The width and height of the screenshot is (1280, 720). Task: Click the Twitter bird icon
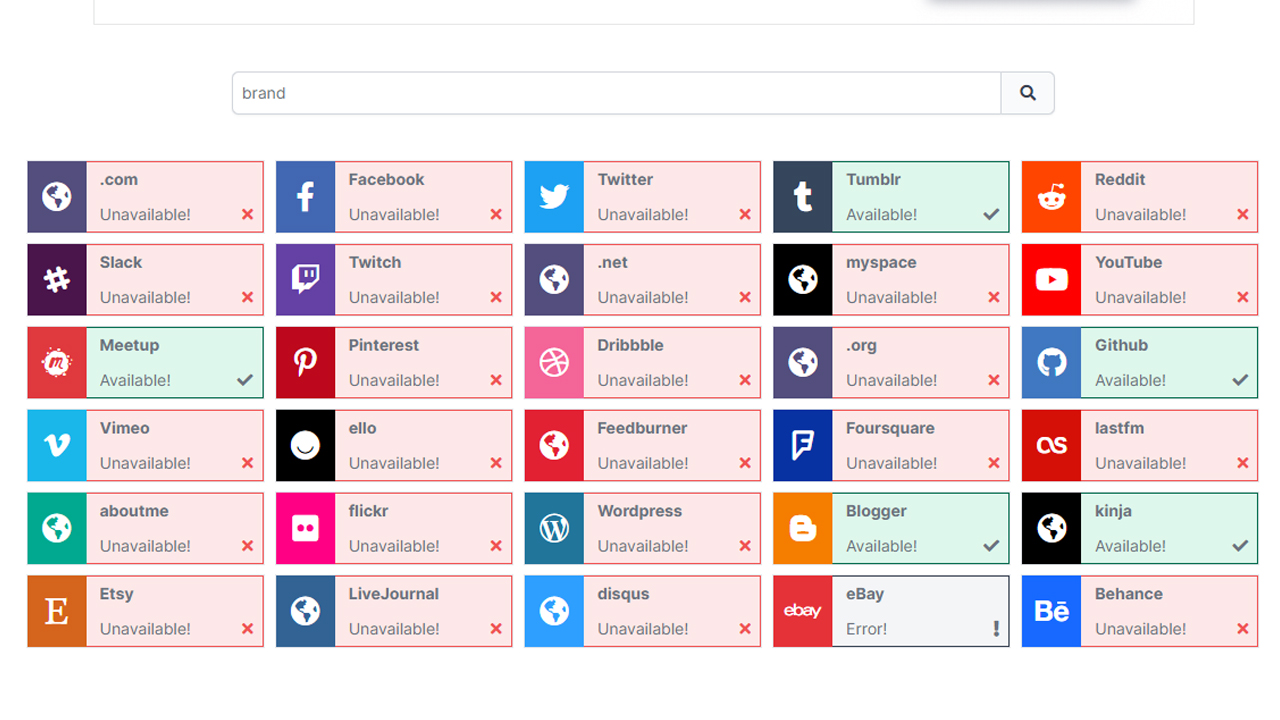(x=554, y=197)
